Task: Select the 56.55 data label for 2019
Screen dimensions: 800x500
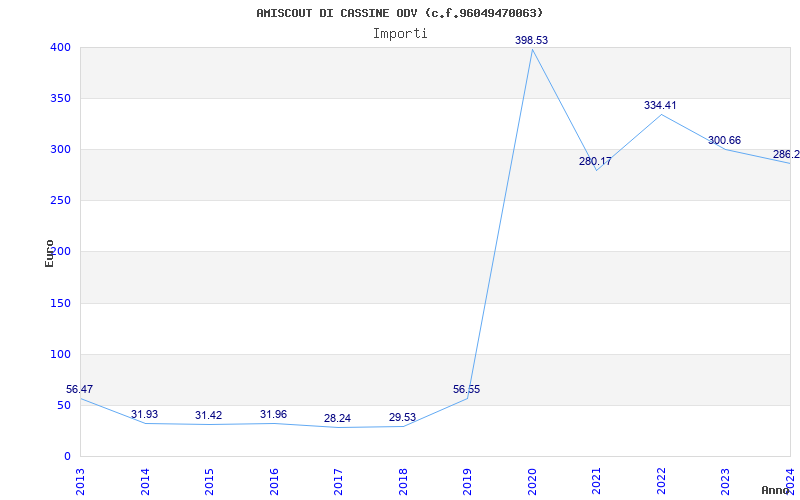Action: tap(466, 389)
